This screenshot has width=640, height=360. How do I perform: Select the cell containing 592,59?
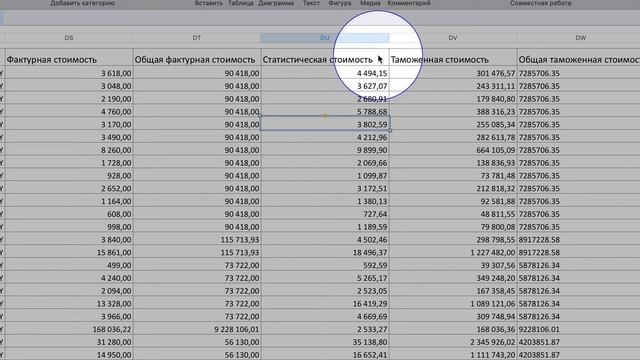tap(325, 265)
